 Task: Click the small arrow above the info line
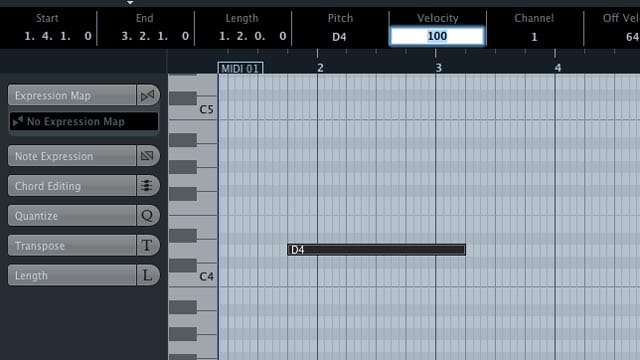coord(130,2)
